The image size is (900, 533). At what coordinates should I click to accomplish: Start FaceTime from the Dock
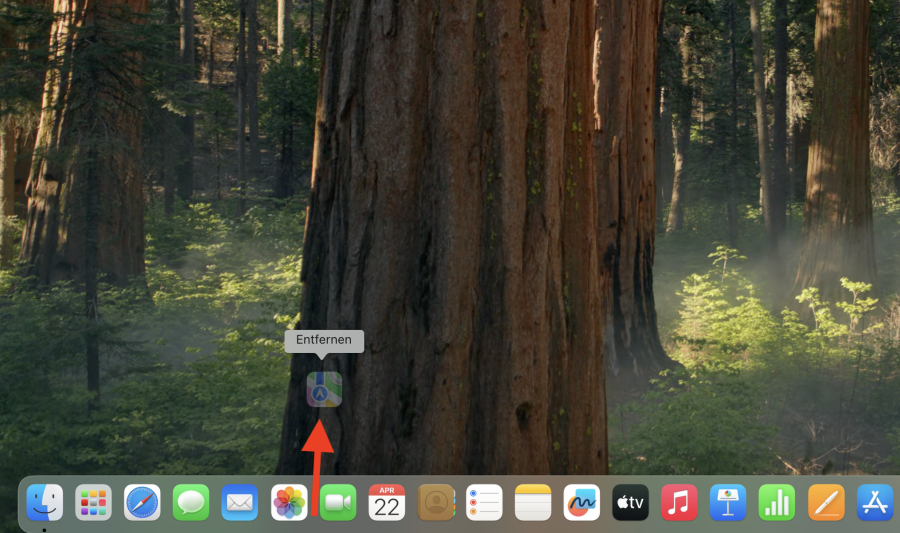(x=338, y=502)
